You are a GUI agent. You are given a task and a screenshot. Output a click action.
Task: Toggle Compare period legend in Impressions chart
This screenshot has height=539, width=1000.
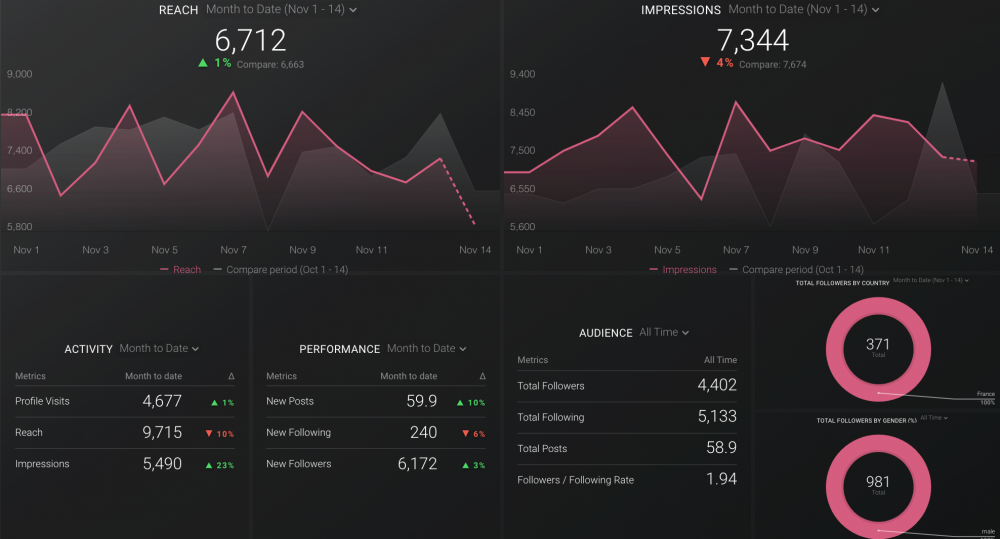click(x=797, y=270)
